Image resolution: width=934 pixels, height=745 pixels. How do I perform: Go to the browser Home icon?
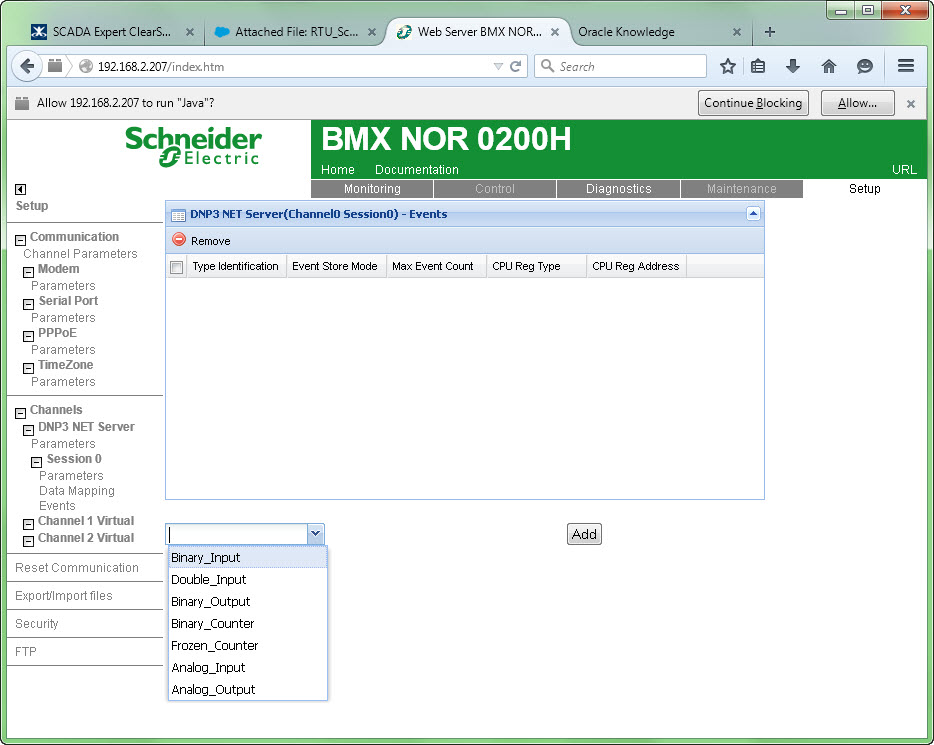click(x=829, y=66)
